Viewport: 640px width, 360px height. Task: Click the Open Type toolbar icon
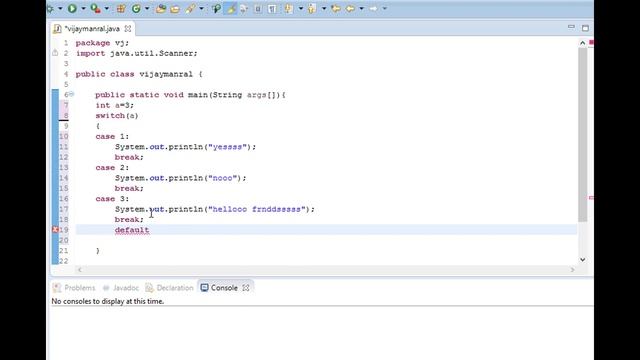click(161, 8)
